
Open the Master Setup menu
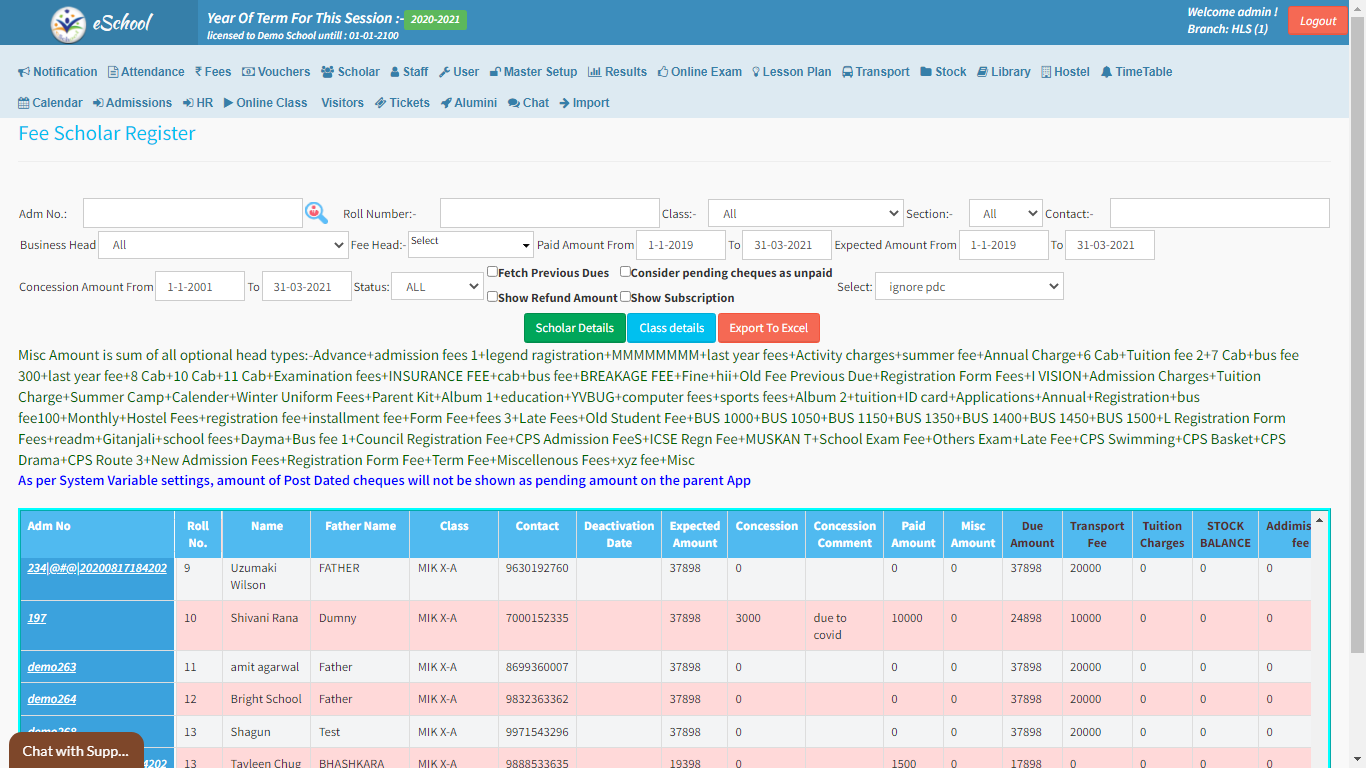[x=533, y=72]
